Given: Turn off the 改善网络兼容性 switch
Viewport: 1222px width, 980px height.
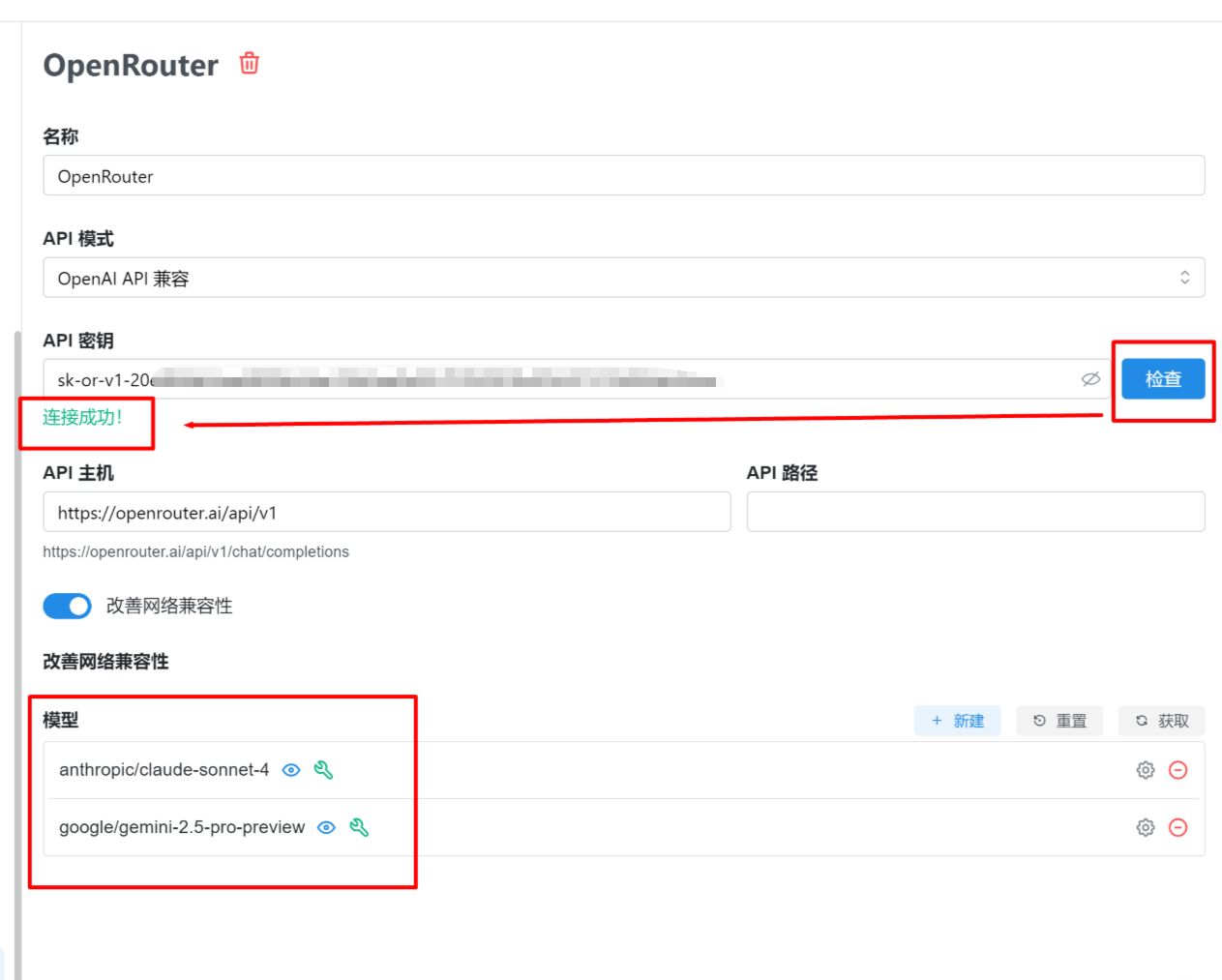Looking at the screenshot, I should [67, 606].
